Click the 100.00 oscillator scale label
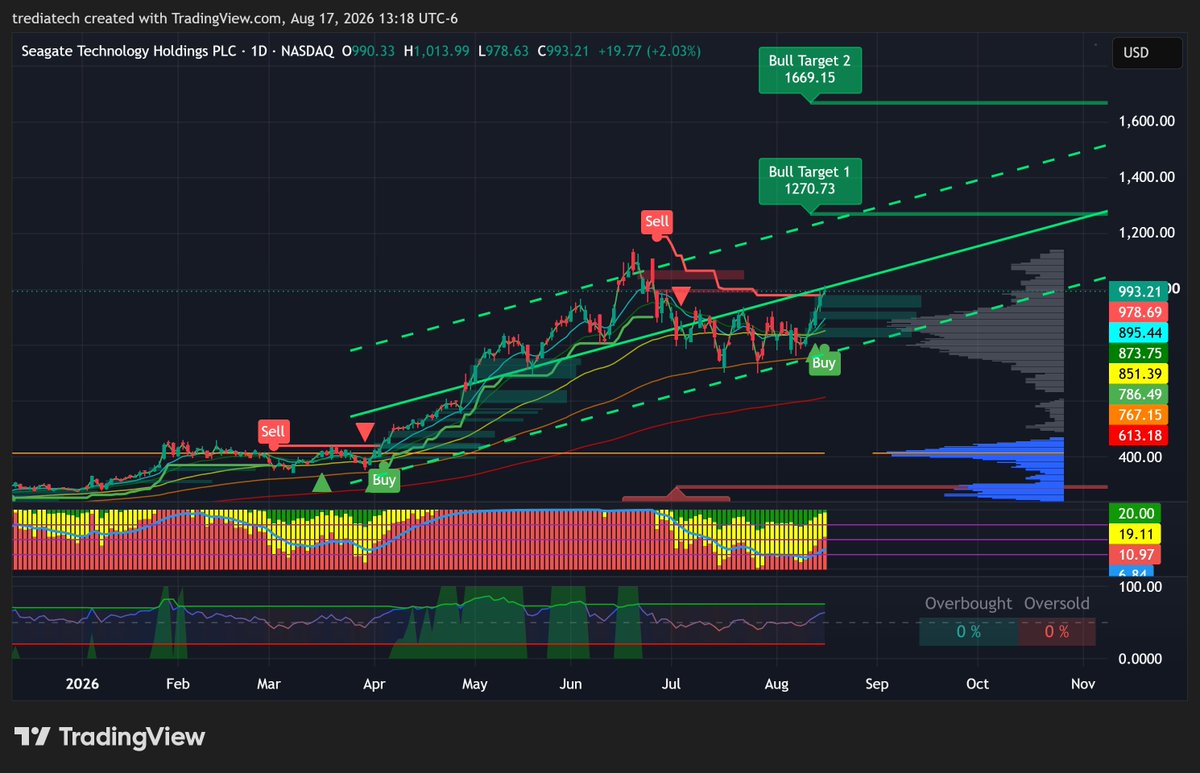Screen dimensions: 1200x773 [x=1138, y=586]
